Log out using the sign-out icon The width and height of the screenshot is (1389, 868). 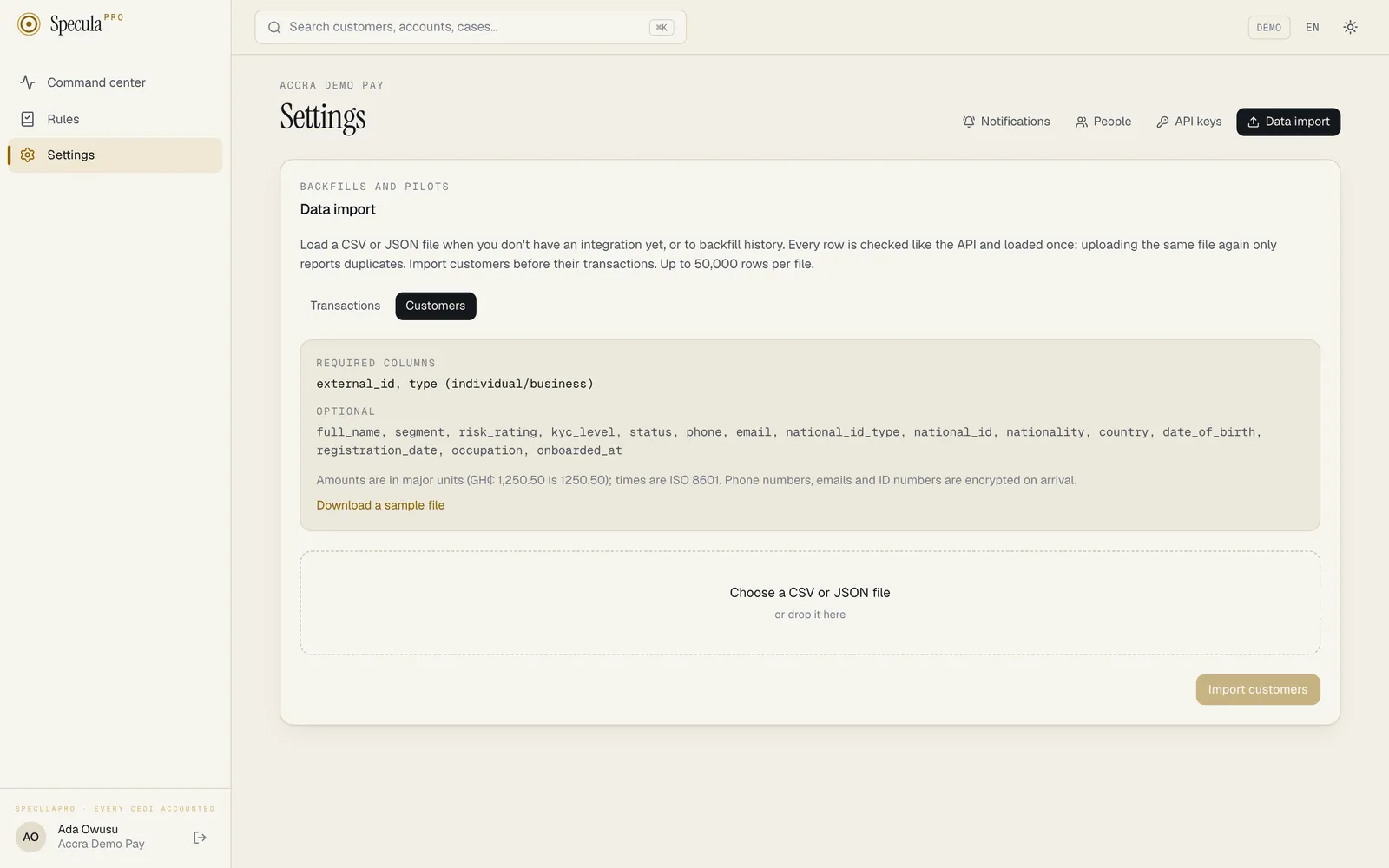[x=201, y=838]
